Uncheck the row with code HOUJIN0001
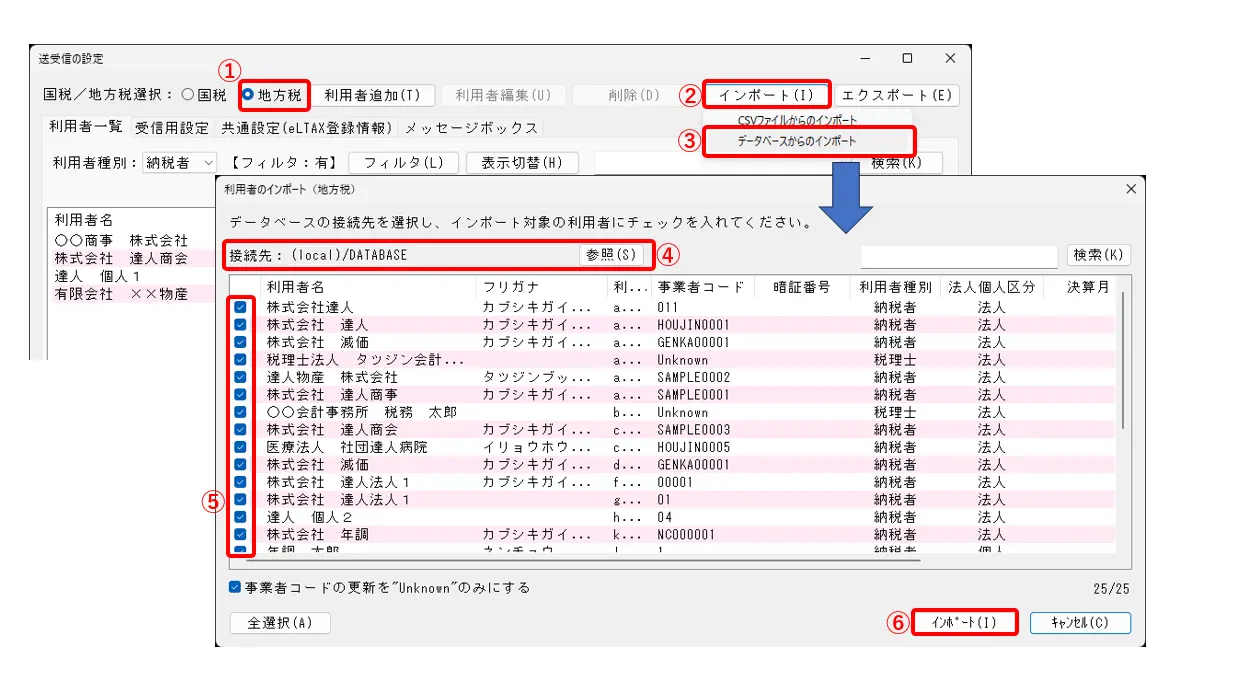 pos(240,325)
